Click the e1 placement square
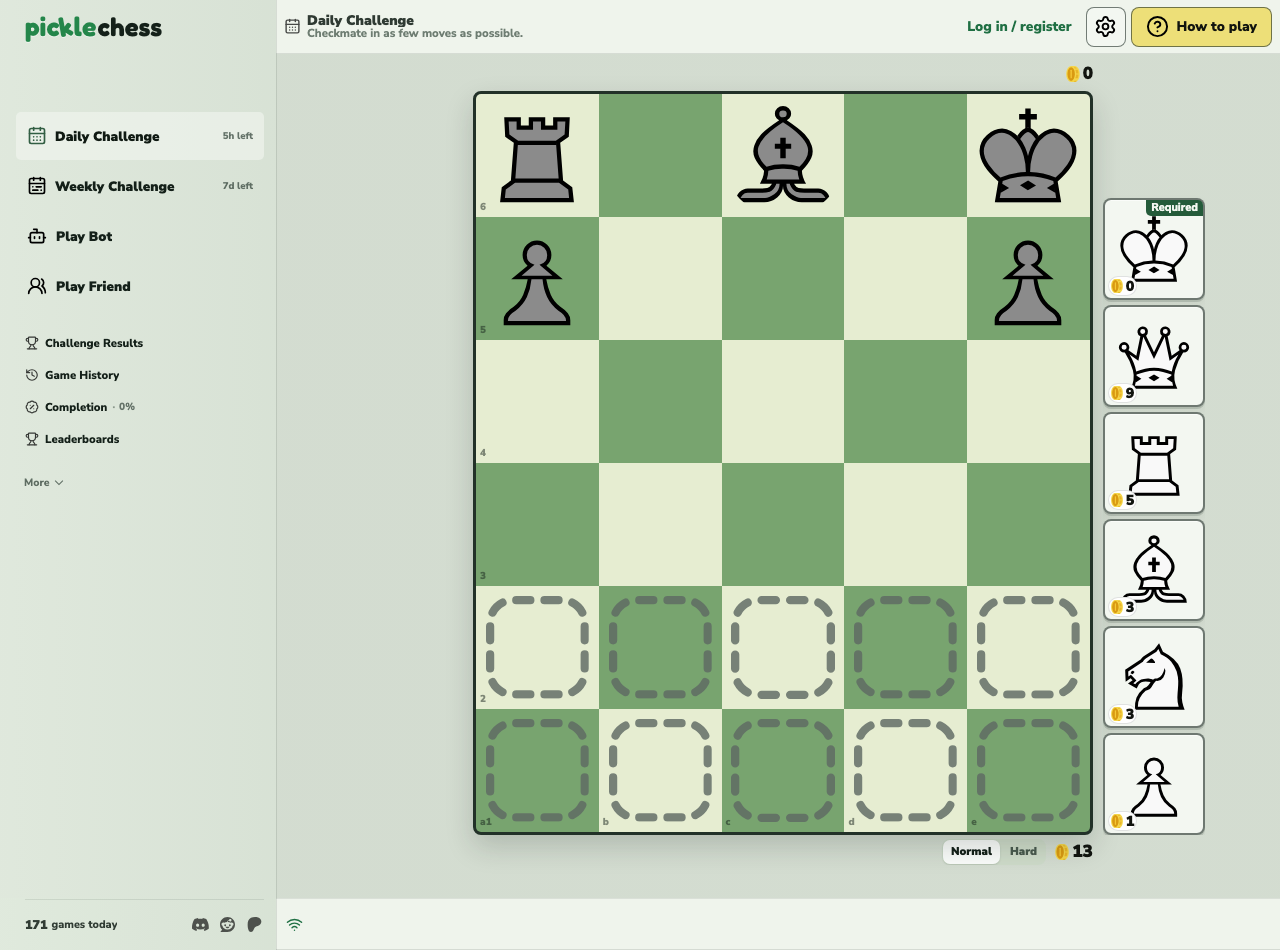Viewport: 1280px width, 950px height. (x=1028, y=770)
